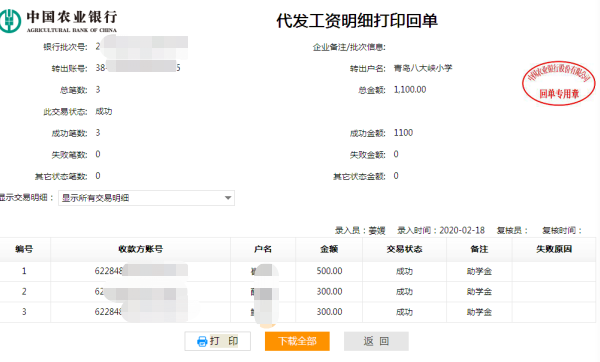Click the 总笔数 label
This screenshot has width=600, height=362.
[73, 90]
